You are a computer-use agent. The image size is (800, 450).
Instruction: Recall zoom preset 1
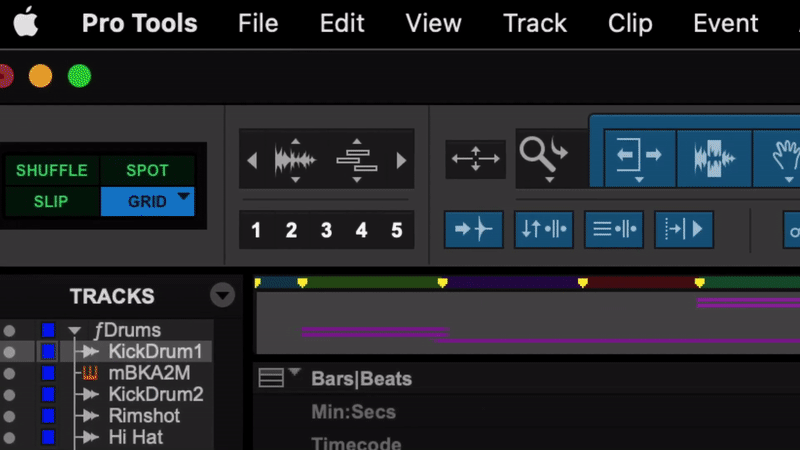click(x=256, y=230)
